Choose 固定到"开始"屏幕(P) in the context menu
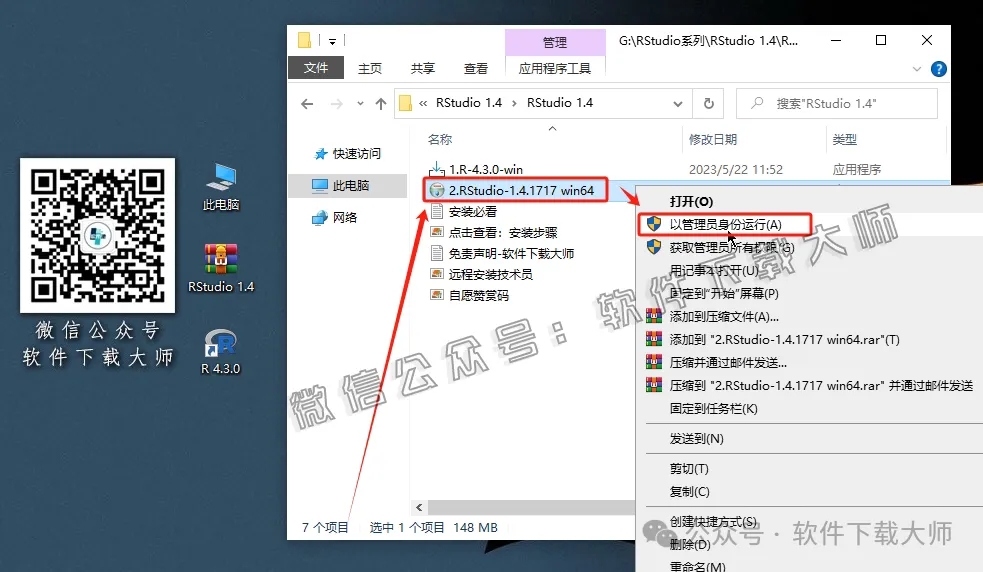Image resolution: width=983 pixels, height=572 pixels. point(724,294)
